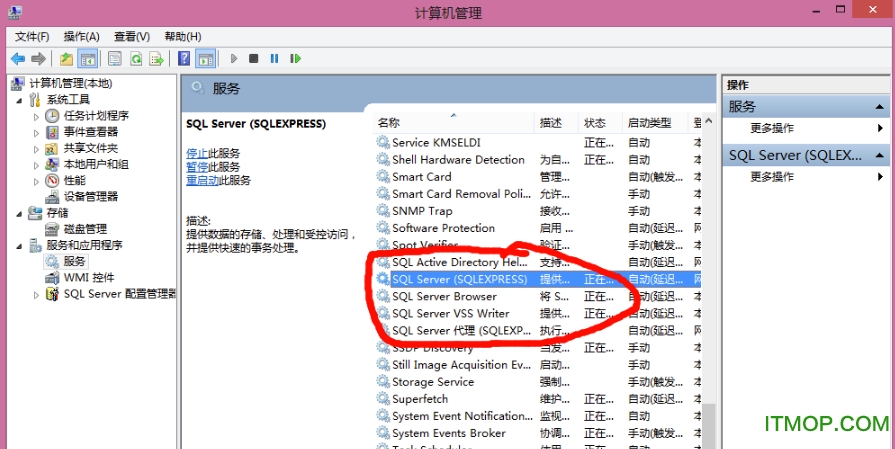The width and height of the screenshot is (895, 449).
Task: Select Smart Card Removal Policy service
Action: (538, 194)
